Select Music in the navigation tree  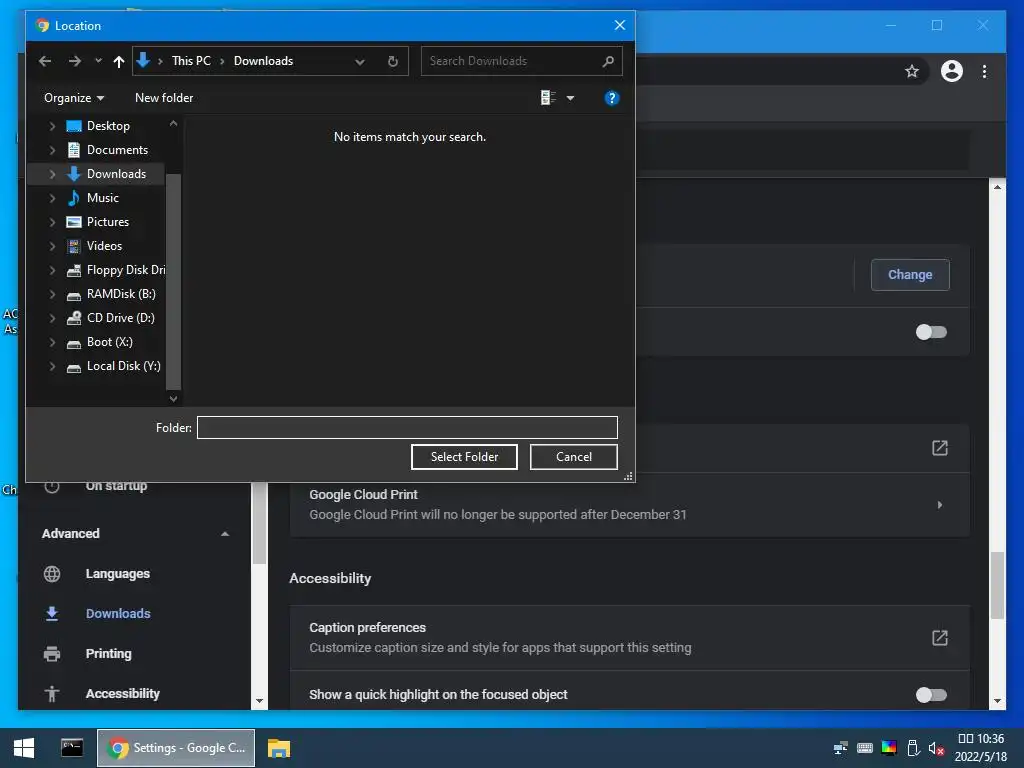tap(103, 198)
